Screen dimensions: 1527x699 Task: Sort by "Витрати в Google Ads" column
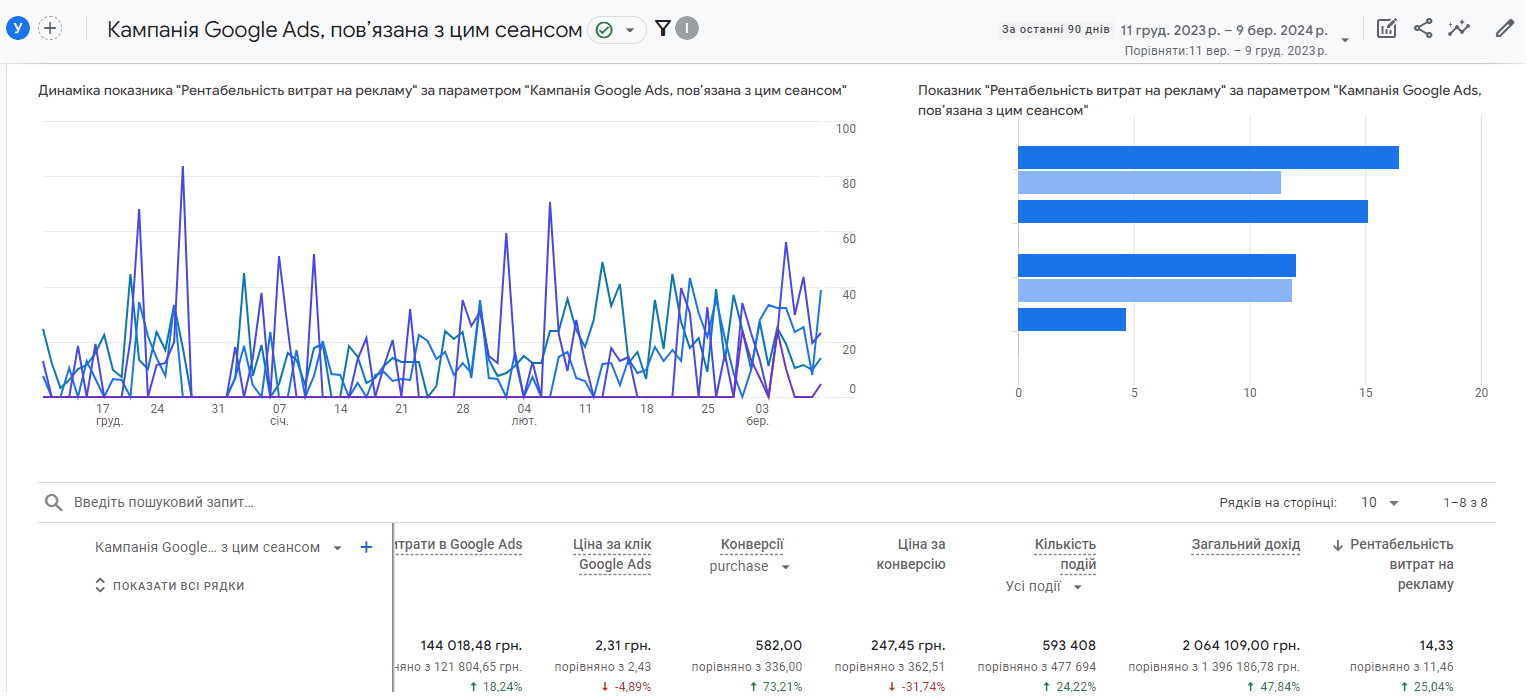[459, 545]
